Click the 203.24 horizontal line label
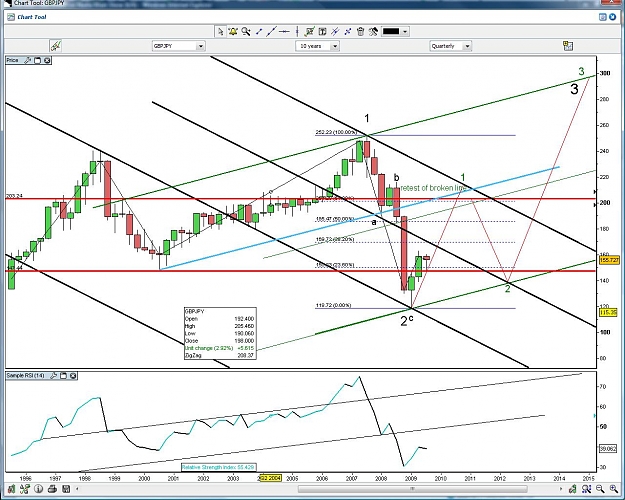625x500 pixels. pos(14,196)
